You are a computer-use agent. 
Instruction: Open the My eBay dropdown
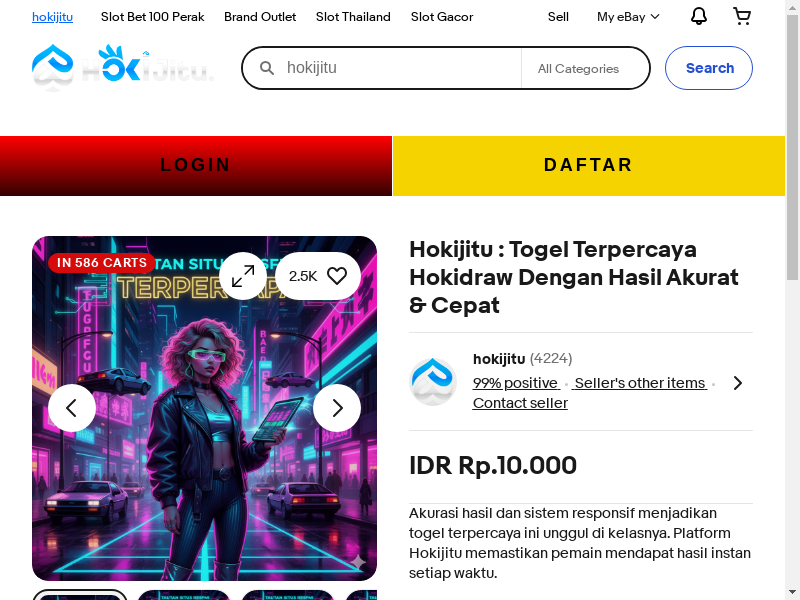click(628, 17)
